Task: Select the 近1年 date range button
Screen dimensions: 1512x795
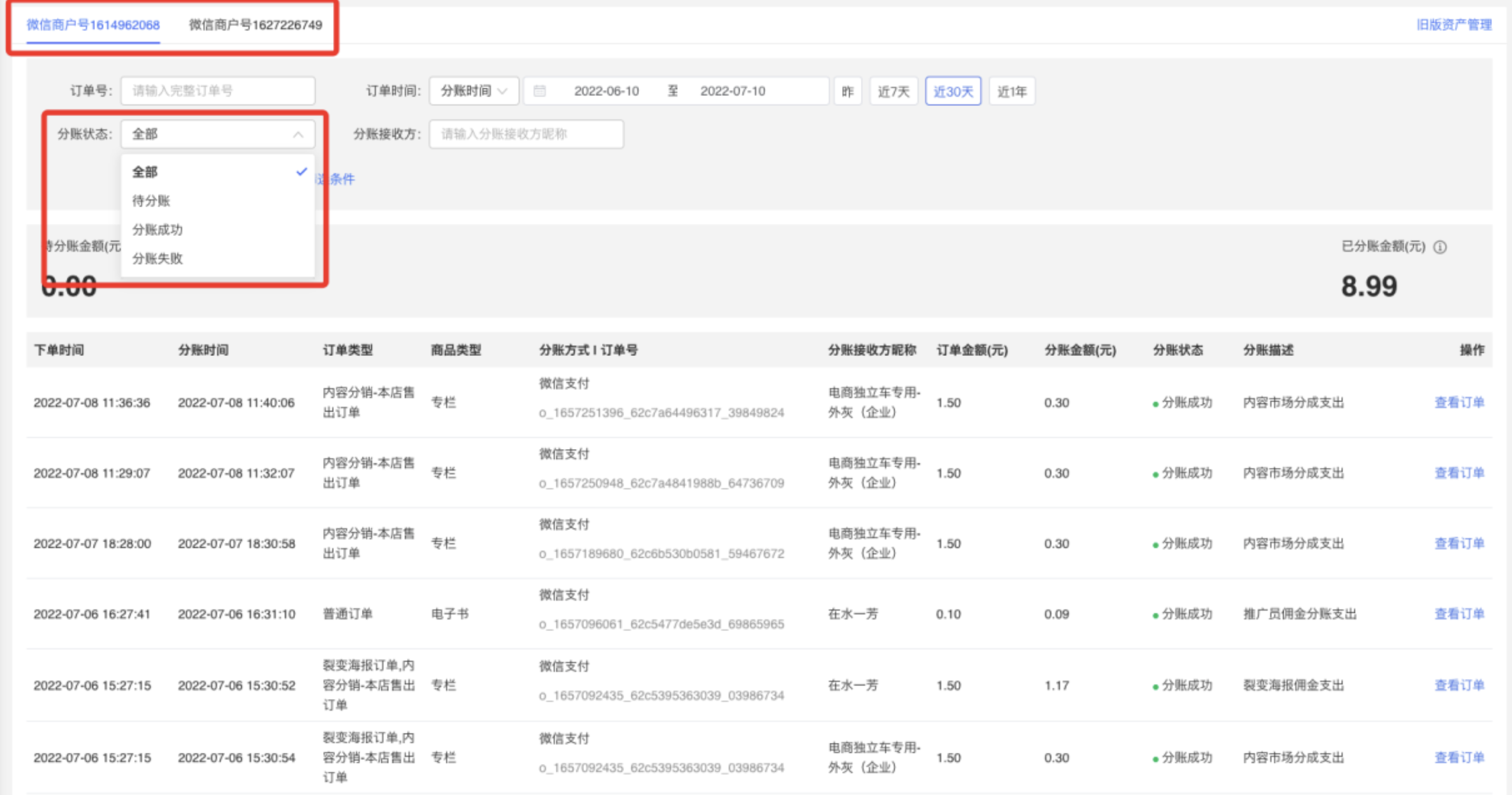Action: 1012,91
